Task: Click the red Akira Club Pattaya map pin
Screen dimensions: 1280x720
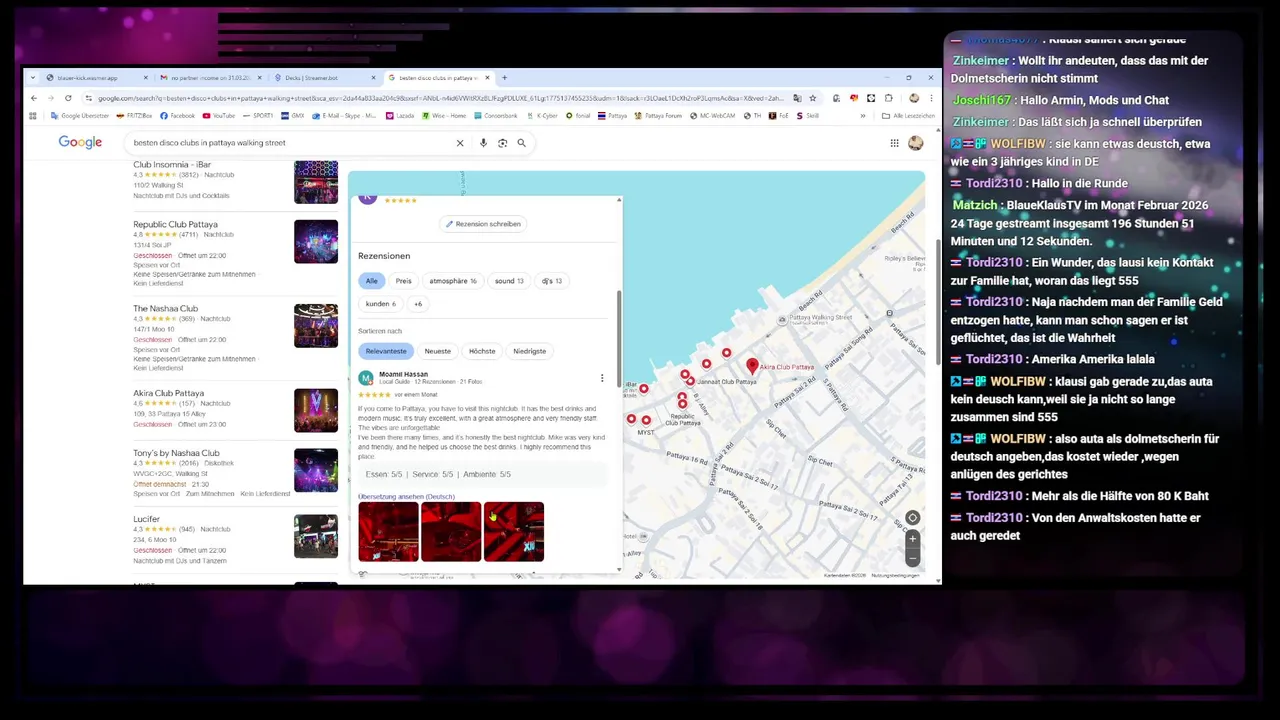Action: [752, 367]
